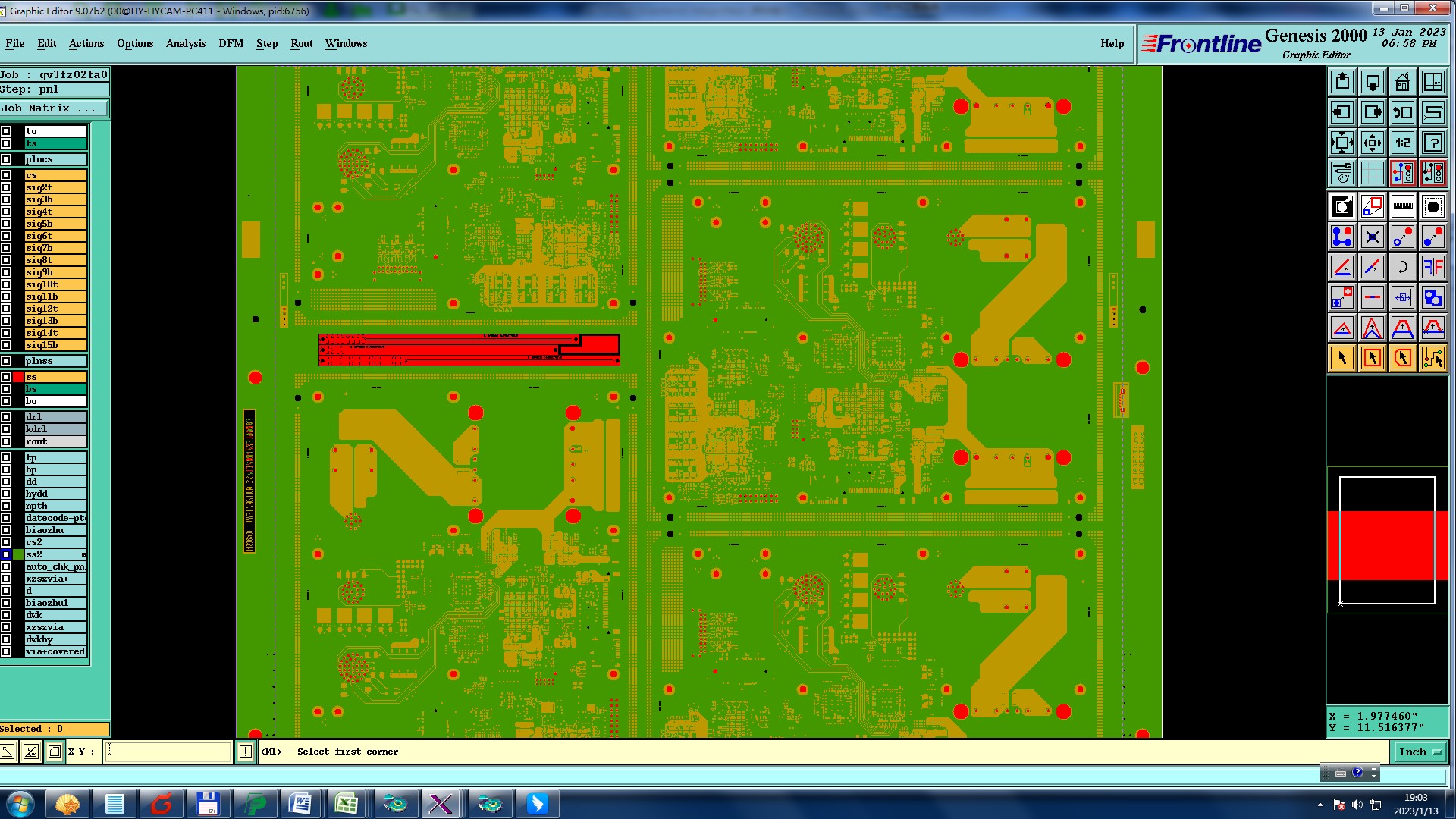Viewport: 1456px width, 819px height.
Task: Click the exclamation alert button
Action: point(246,752)
